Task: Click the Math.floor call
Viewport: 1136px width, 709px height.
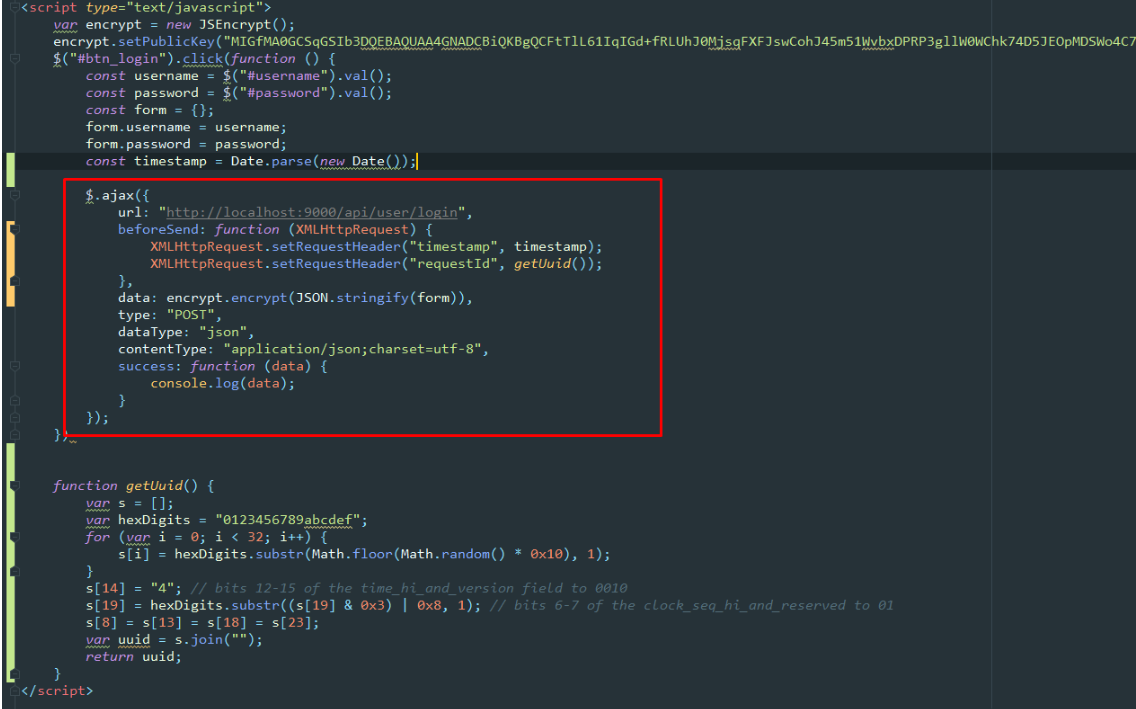Action: coord(352,554)
